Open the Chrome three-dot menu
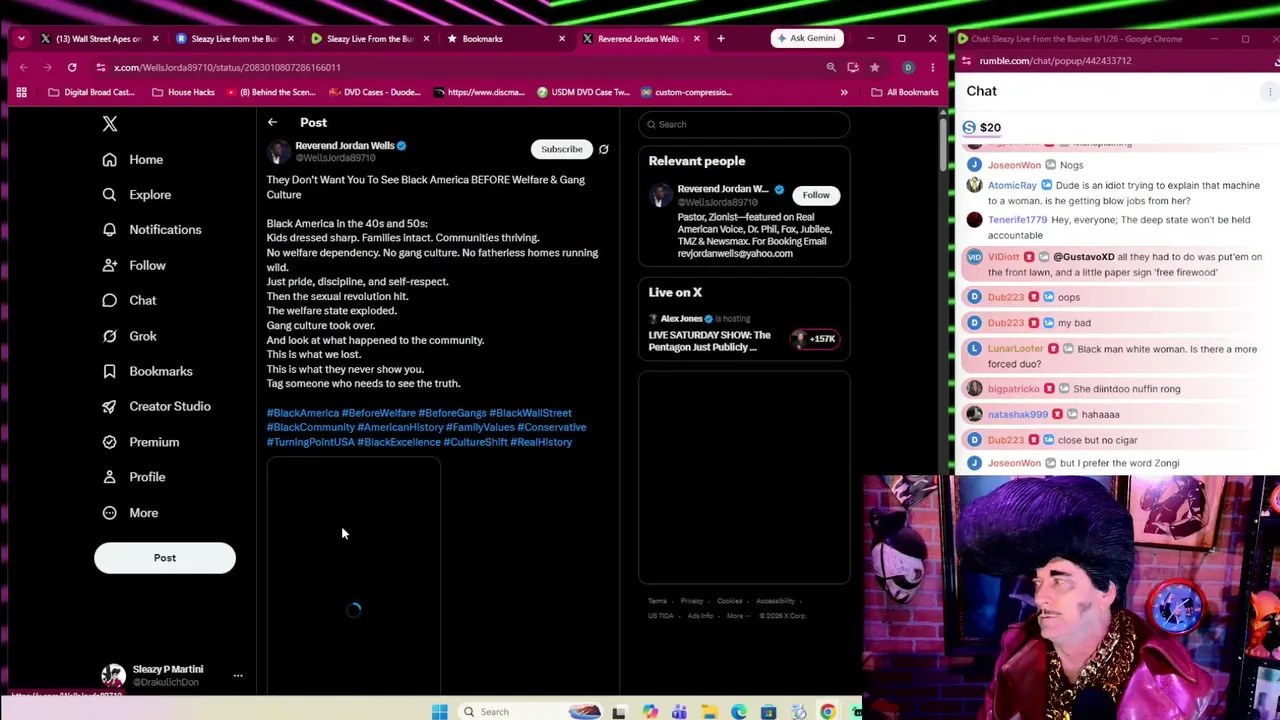 (x=932, y=67)
